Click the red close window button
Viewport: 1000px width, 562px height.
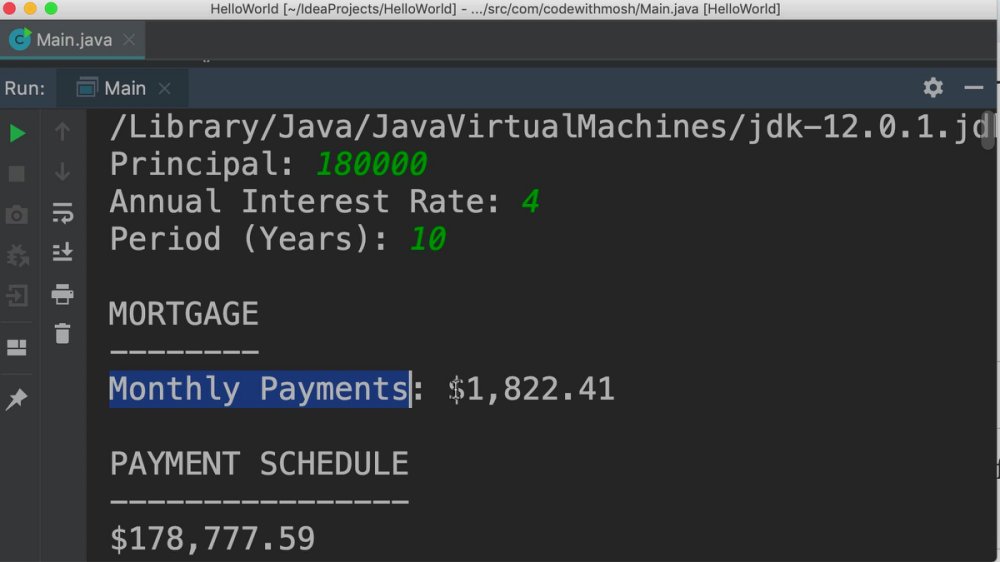(9, 8)
